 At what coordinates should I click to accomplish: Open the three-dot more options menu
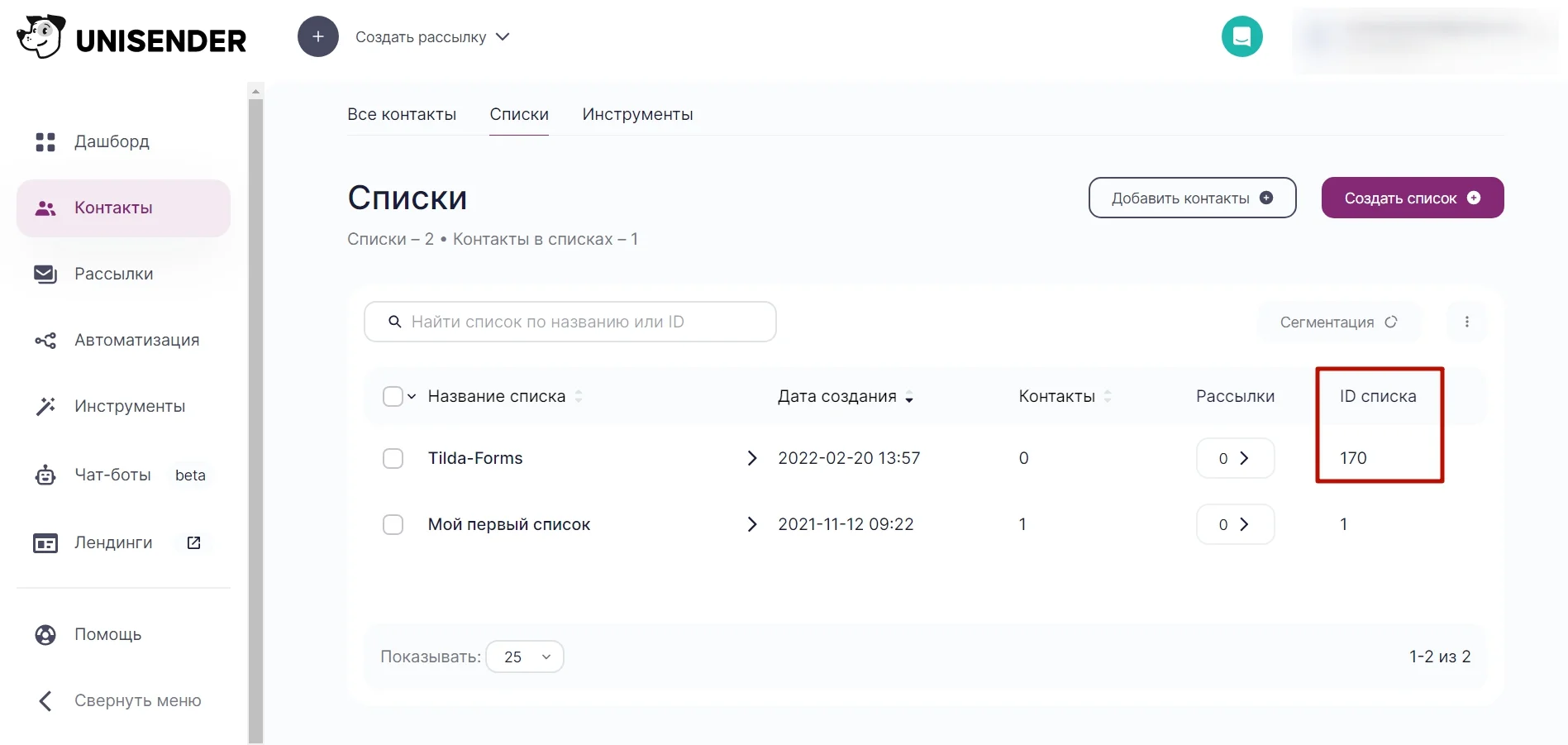[1467, 322]
